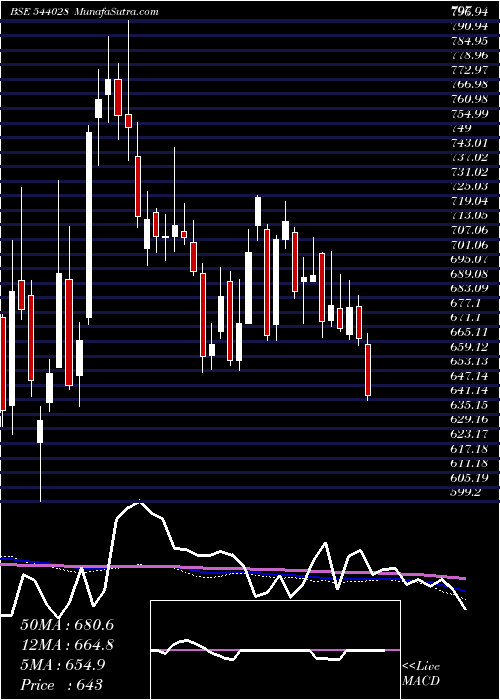Click the 778.96 price level label
This screenshot has width=500, height=700.
[x=472, y=56]
